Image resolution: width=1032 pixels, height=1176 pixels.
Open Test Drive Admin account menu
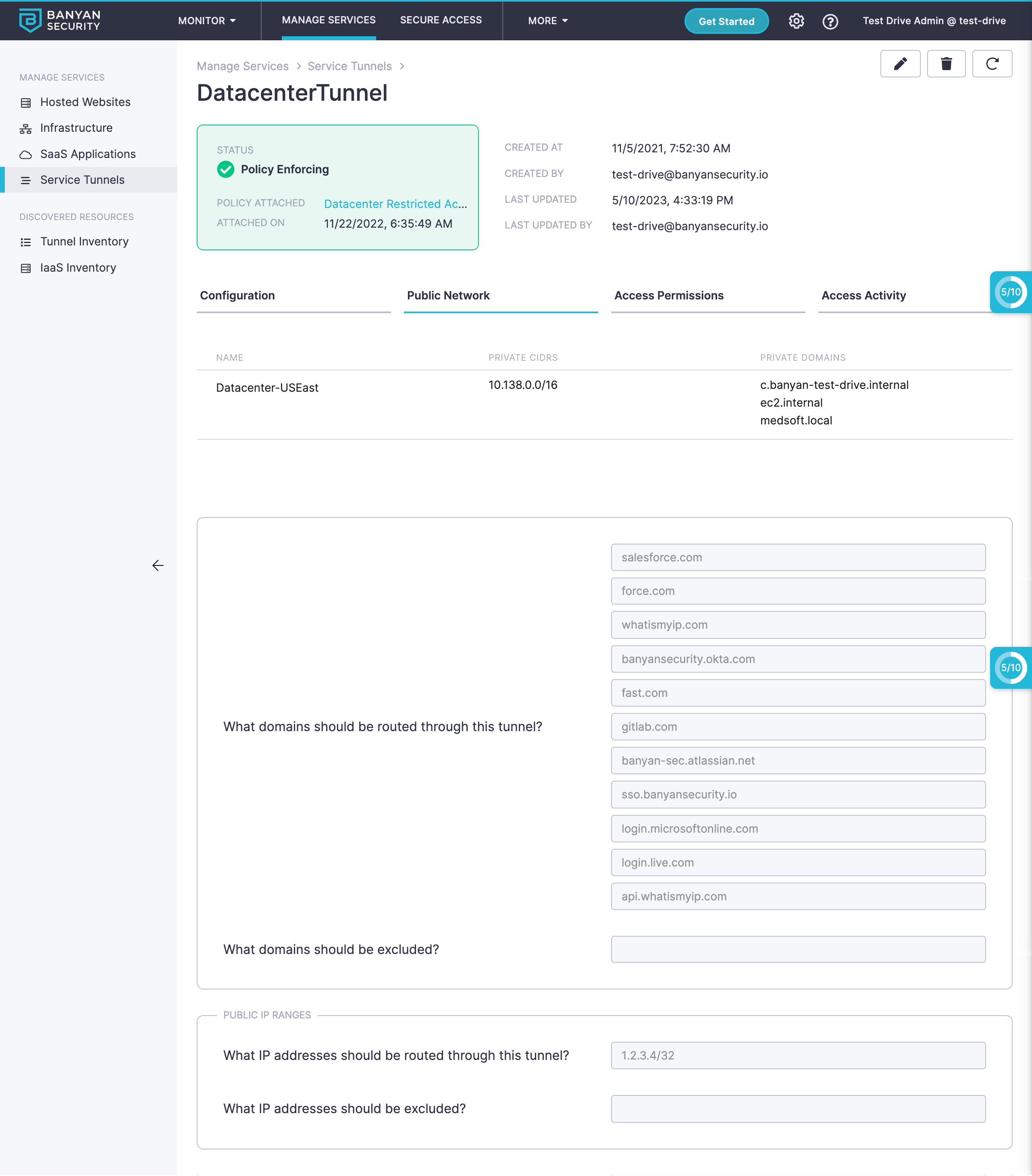point(934,21)
